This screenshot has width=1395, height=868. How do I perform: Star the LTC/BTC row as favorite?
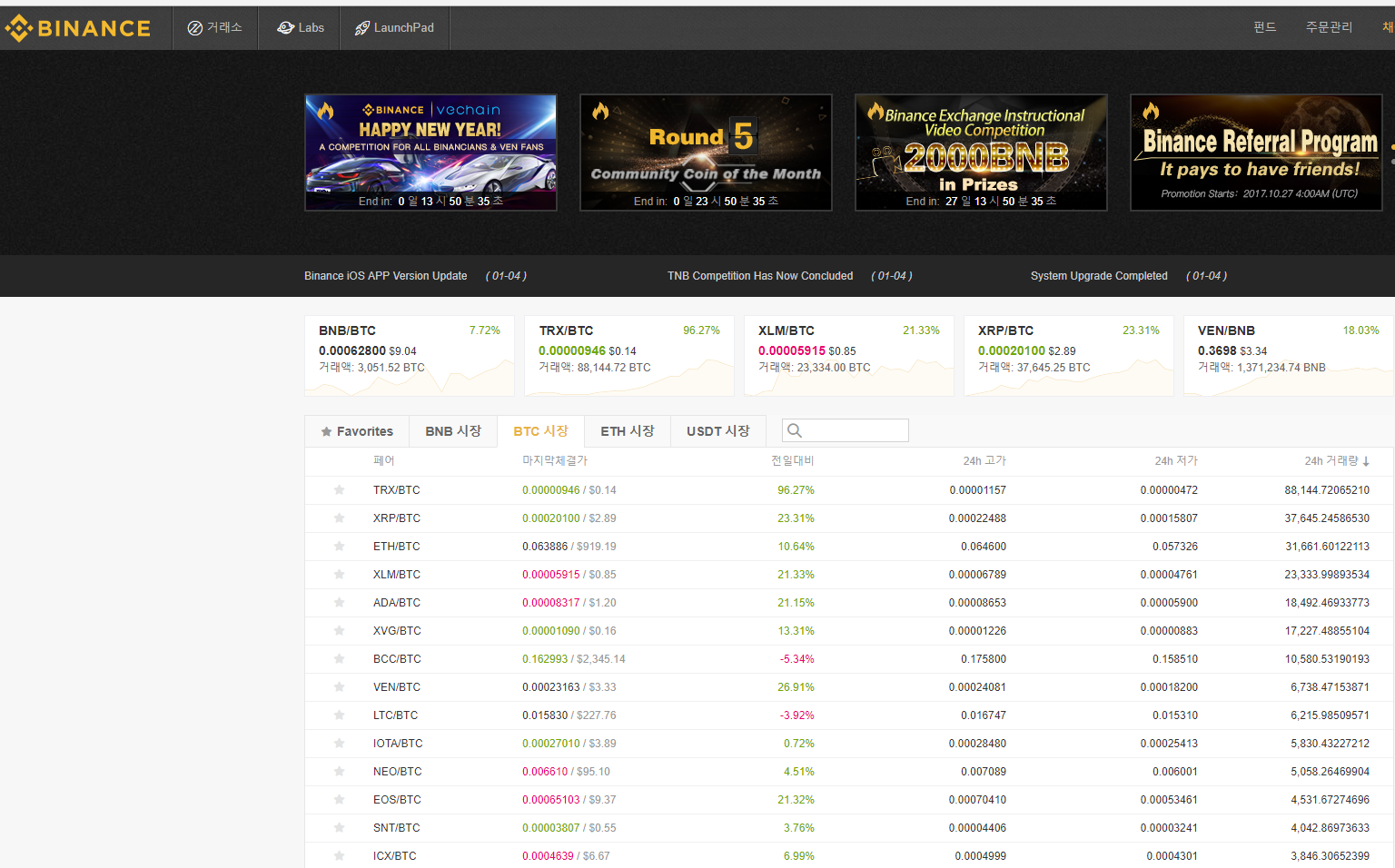point(339,715)
